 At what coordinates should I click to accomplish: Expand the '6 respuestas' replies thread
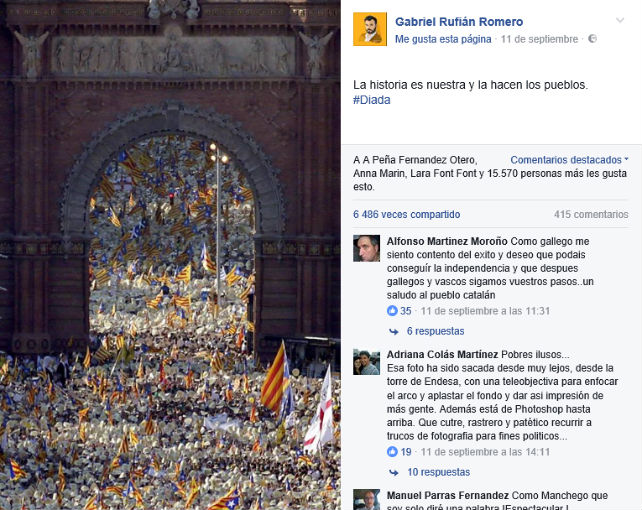(x=435, y=331)
